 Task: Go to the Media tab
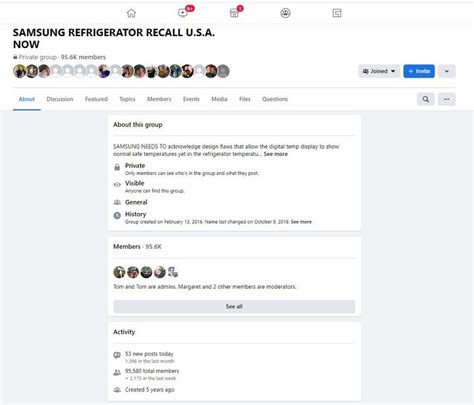219,99
